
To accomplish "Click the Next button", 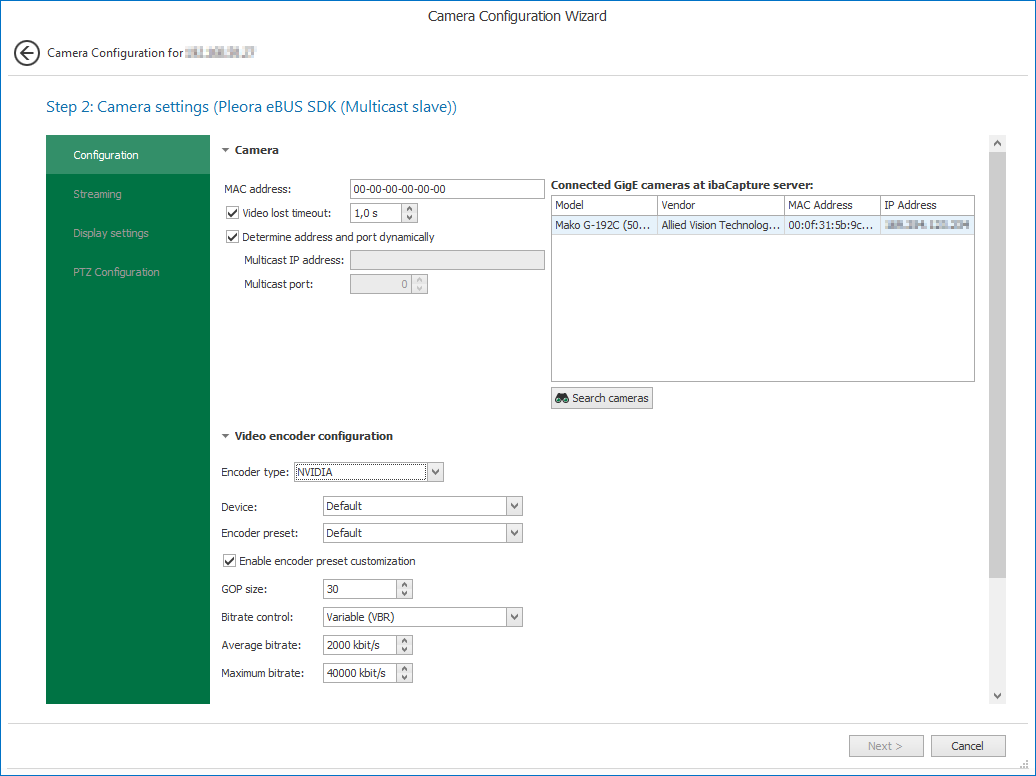I will (x=886, y=746).
